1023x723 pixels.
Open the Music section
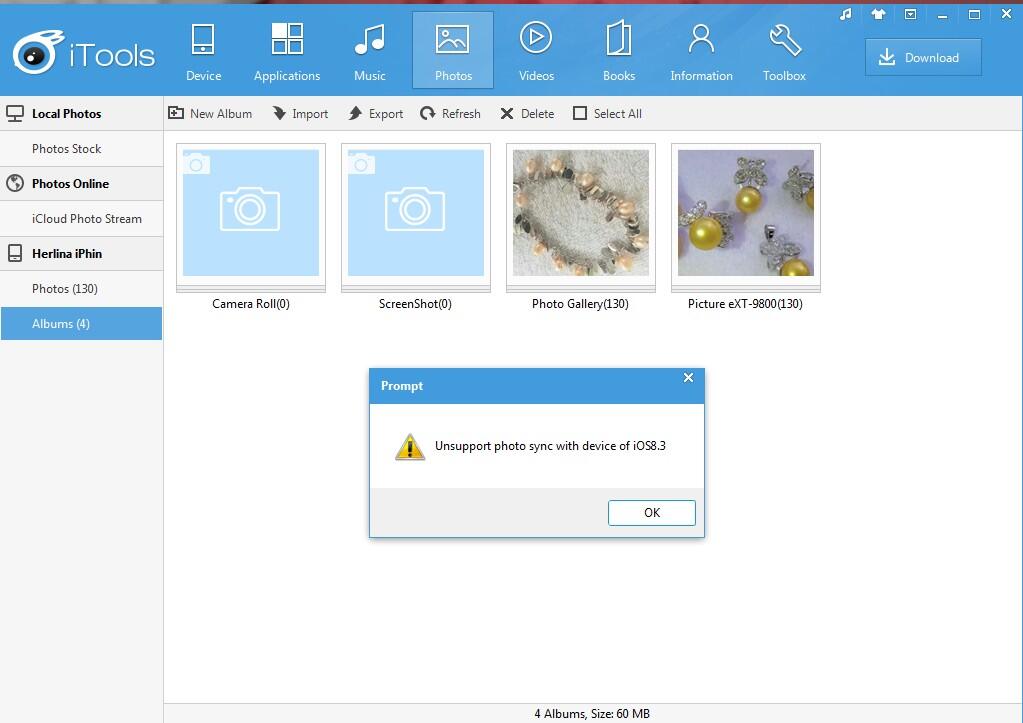[x=370, y=53]
